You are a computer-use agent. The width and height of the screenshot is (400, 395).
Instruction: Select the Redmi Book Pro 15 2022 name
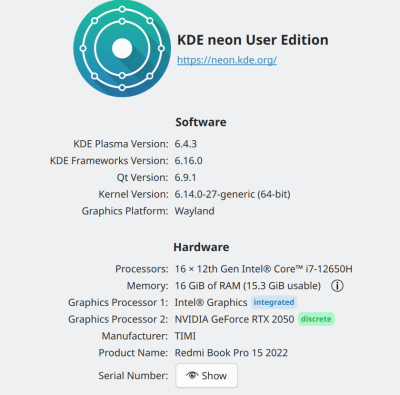click(x=231, y=353)
